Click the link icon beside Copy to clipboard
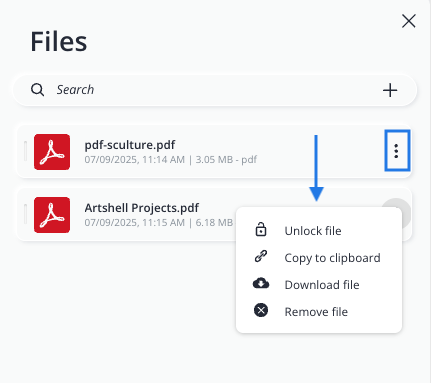Screen dimensions: 431x383 (261, 256)
